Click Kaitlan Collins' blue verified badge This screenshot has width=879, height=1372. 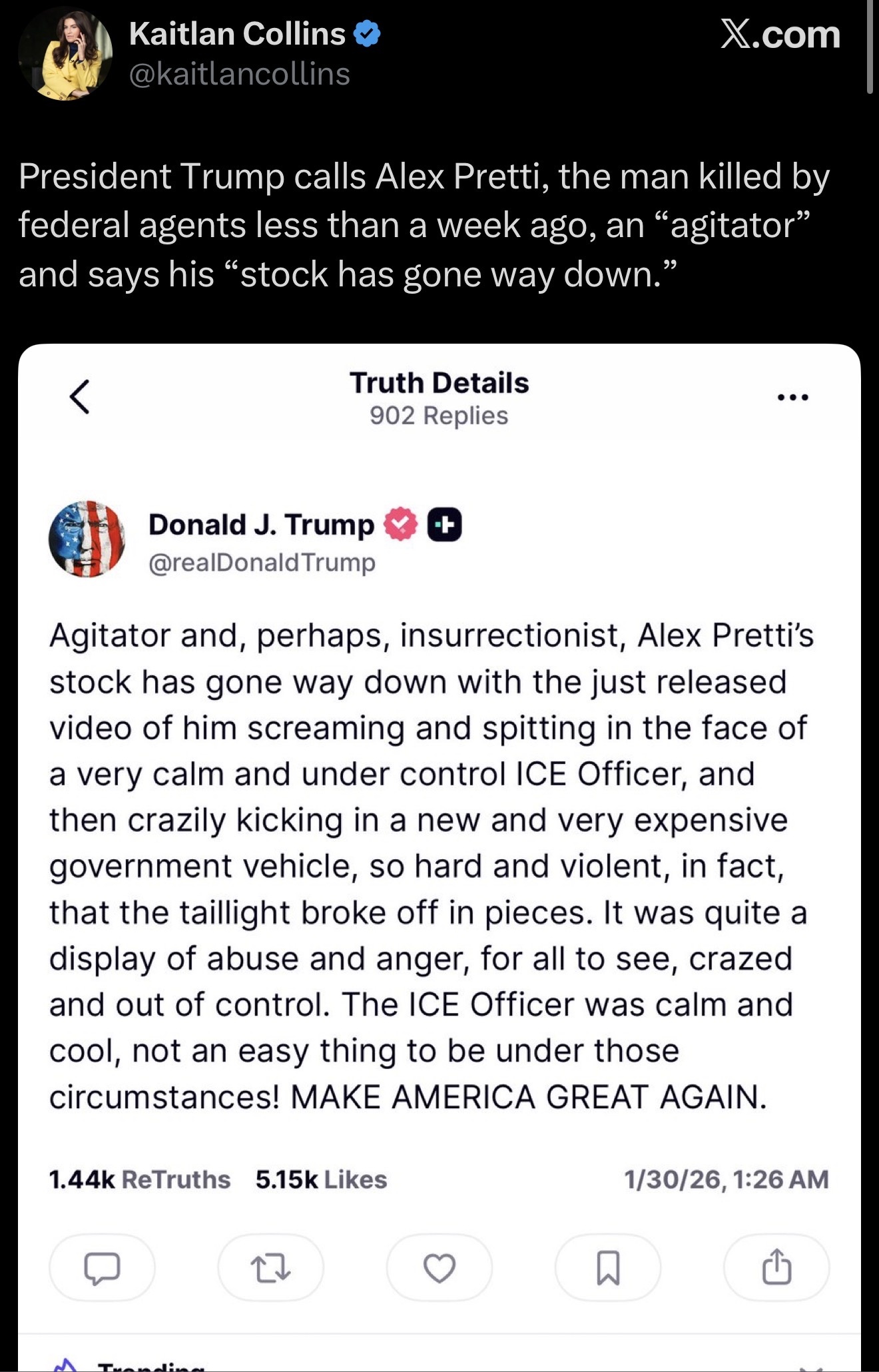[x=367, y=34]
